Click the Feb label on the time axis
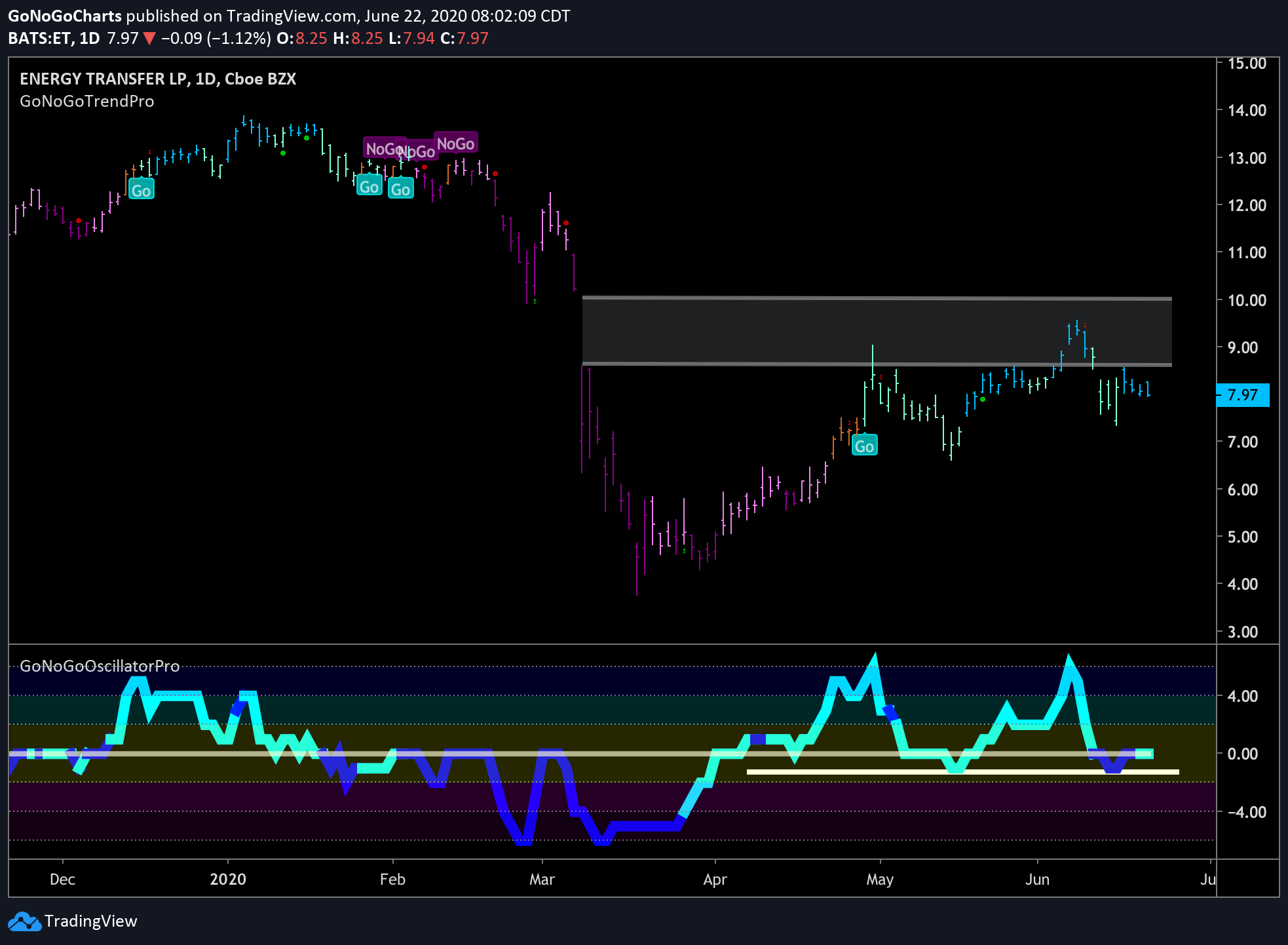 (392, 879)
